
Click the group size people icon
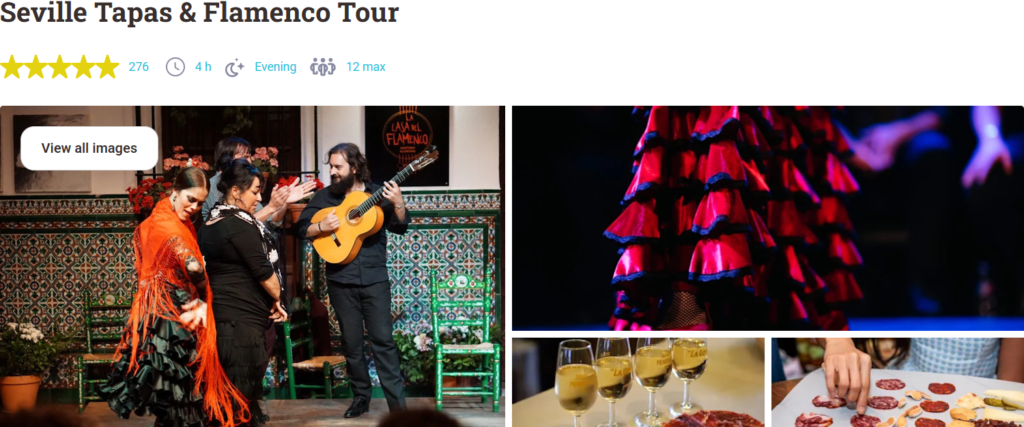coord(323,67)
